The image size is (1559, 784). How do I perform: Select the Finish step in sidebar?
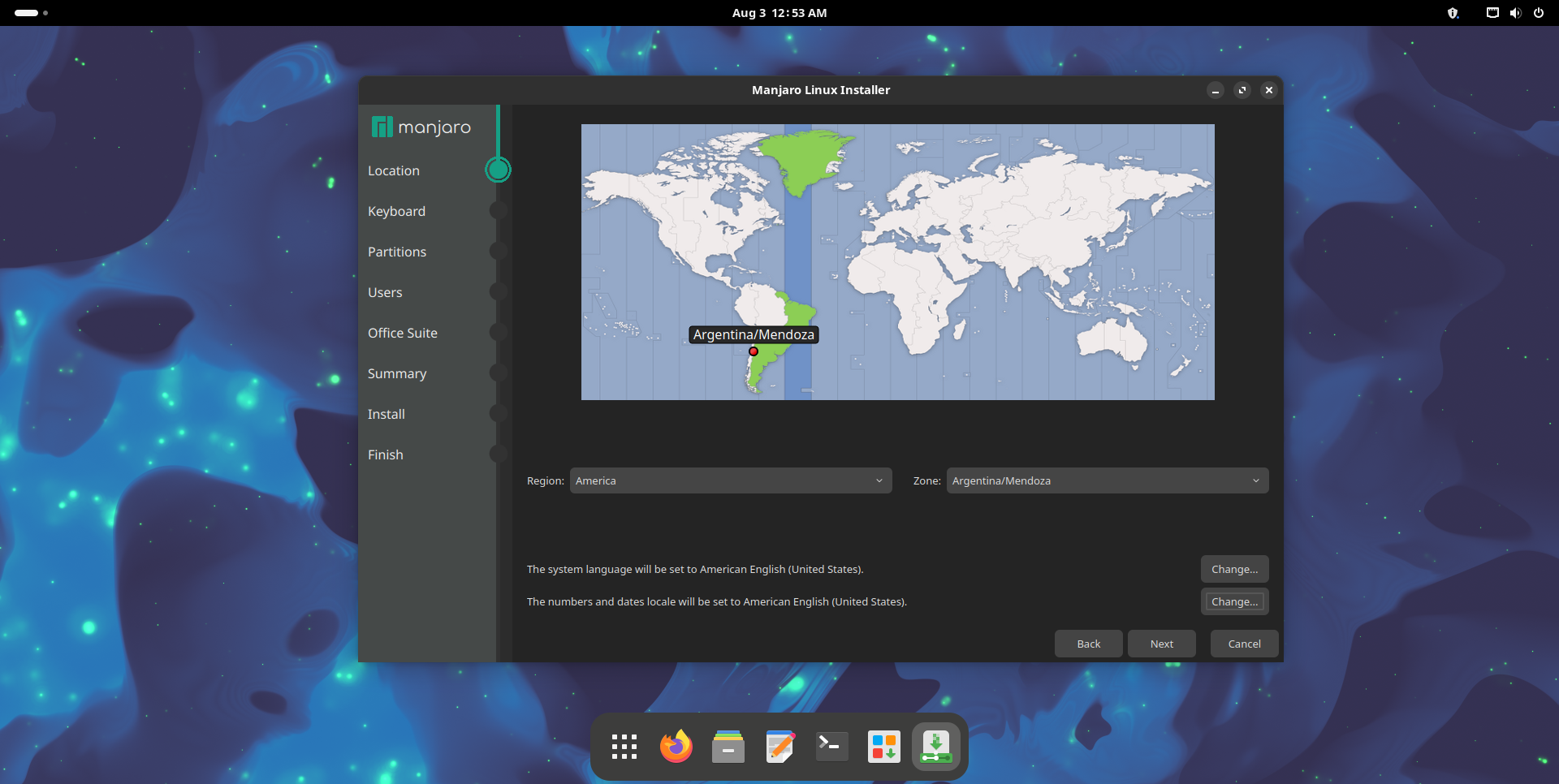point(386,454)
